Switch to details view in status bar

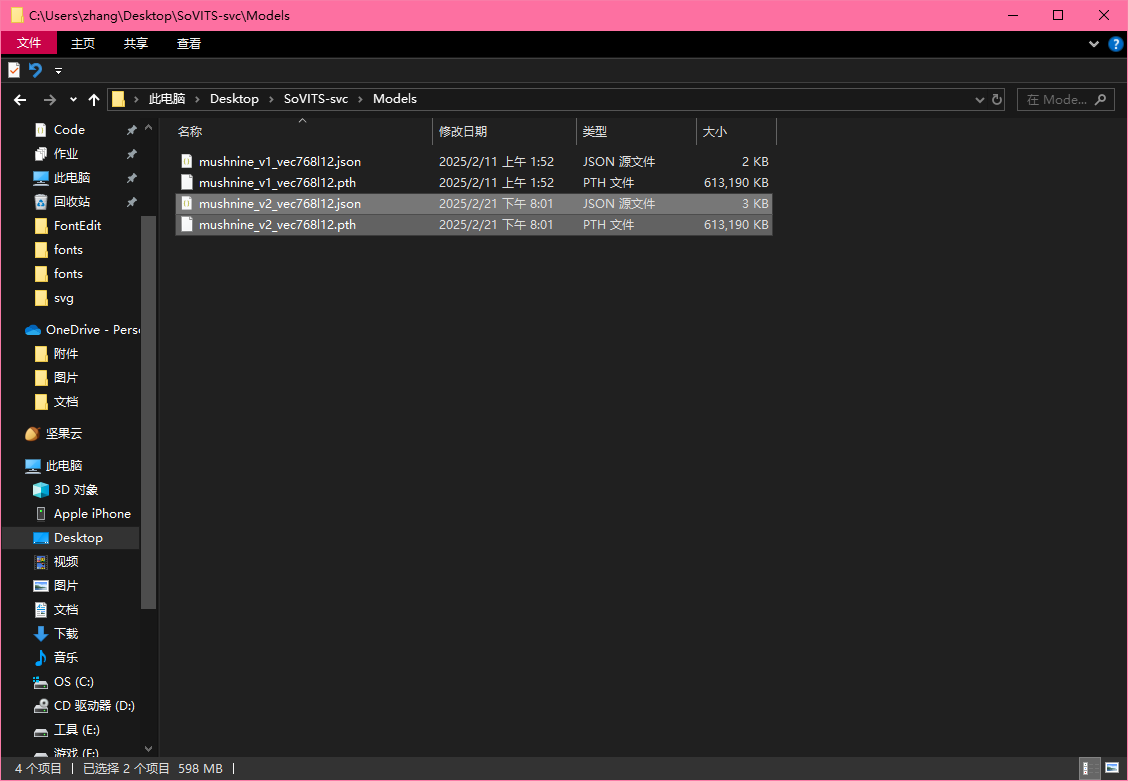click(x=1088, y=768)
